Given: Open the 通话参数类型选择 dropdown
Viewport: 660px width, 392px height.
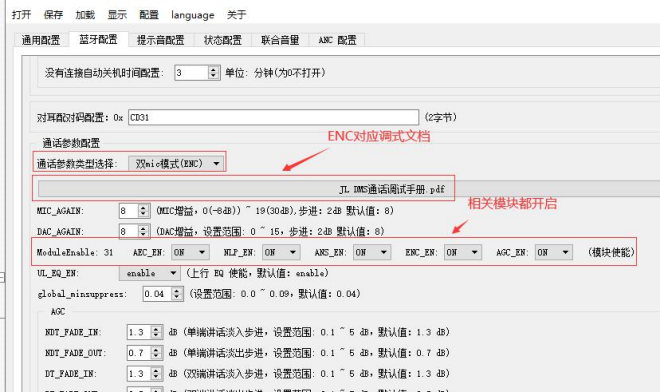Looking at the screenshot, I should coord(177,163).
